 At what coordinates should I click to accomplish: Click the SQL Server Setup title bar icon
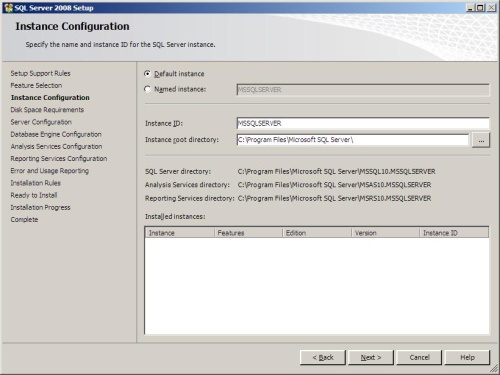[x=8, y=8]
